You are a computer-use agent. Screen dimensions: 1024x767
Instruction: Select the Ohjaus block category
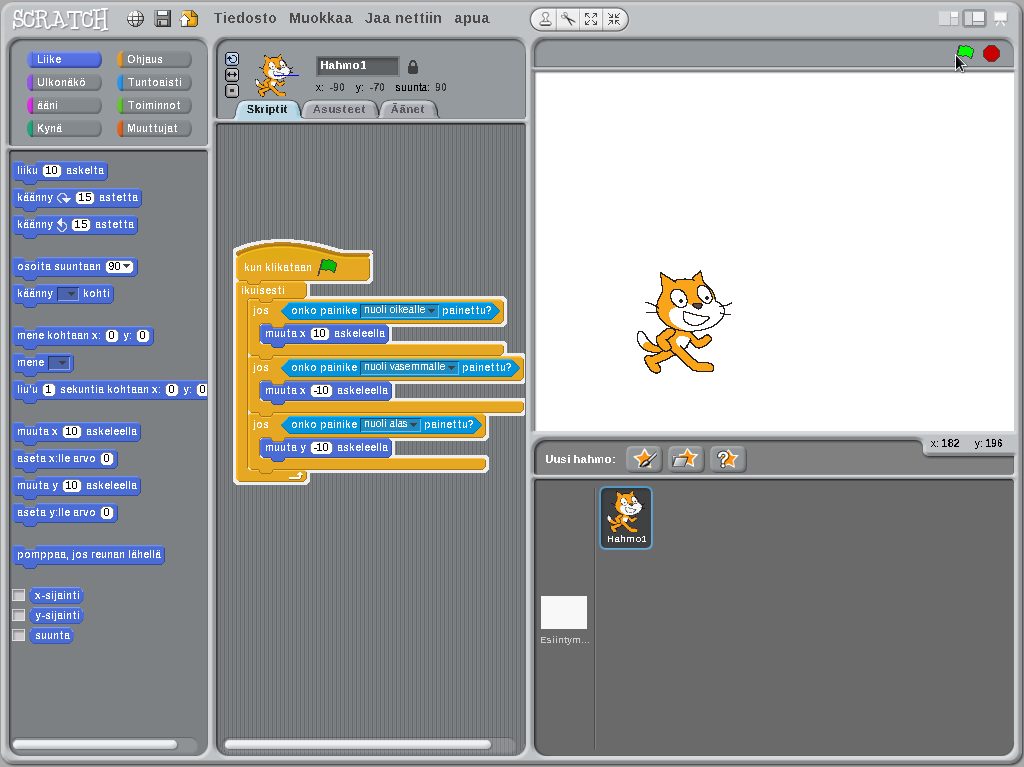[154, 60]
